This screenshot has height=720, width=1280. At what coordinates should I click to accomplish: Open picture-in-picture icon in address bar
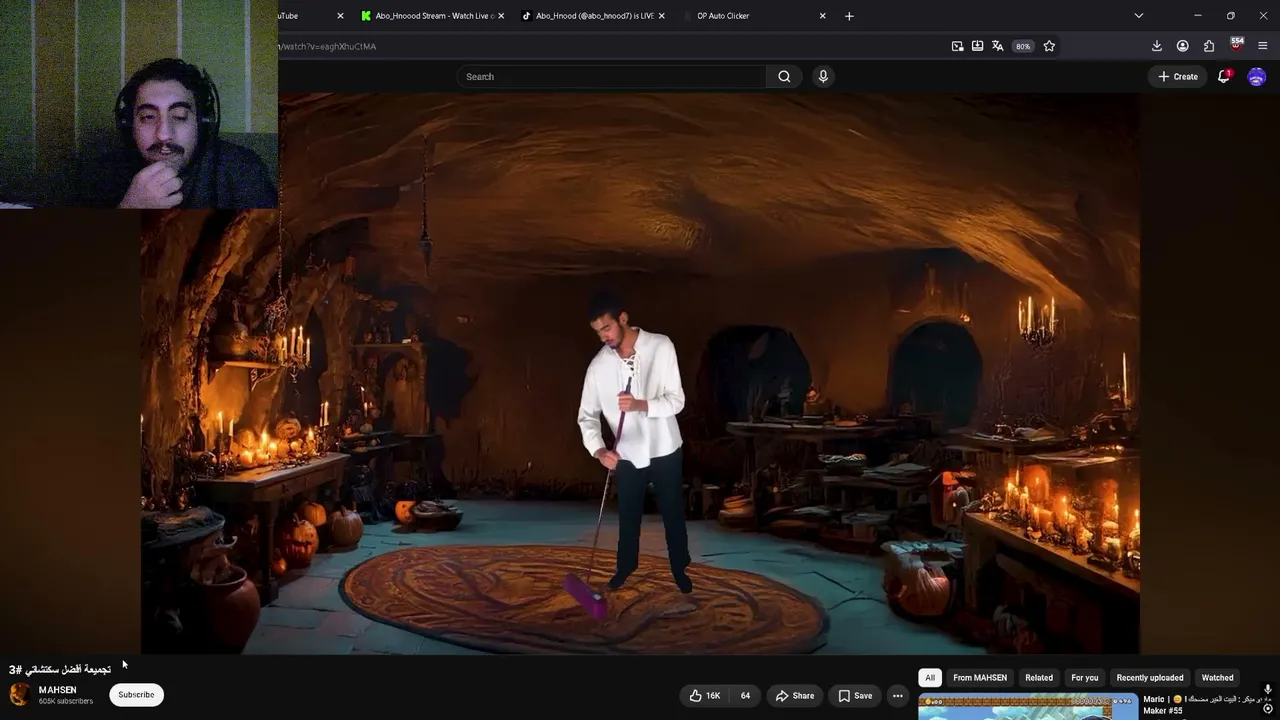tap(957, 46)
